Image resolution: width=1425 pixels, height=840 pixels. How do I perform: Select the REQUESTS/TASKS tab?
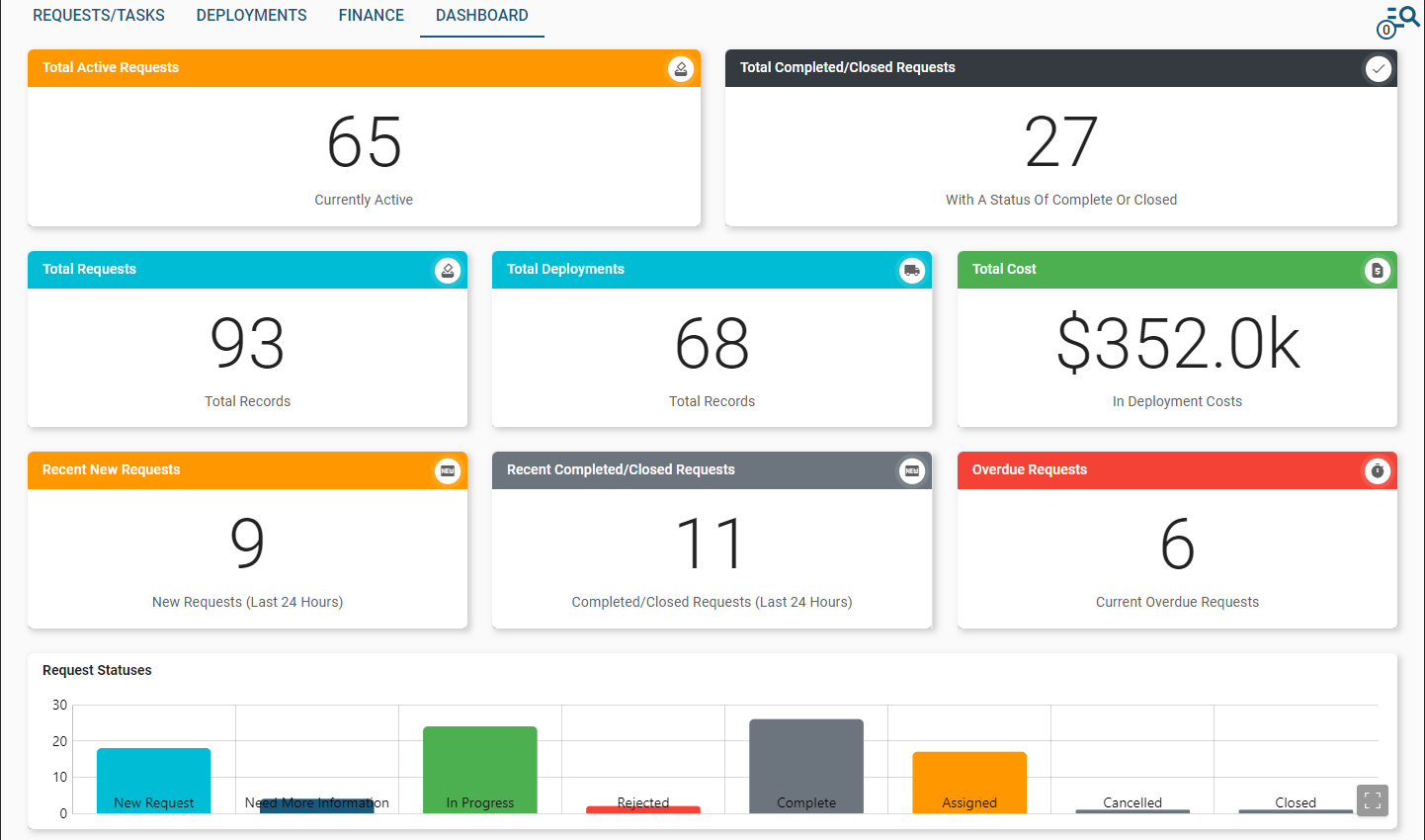tap(98, 15)
